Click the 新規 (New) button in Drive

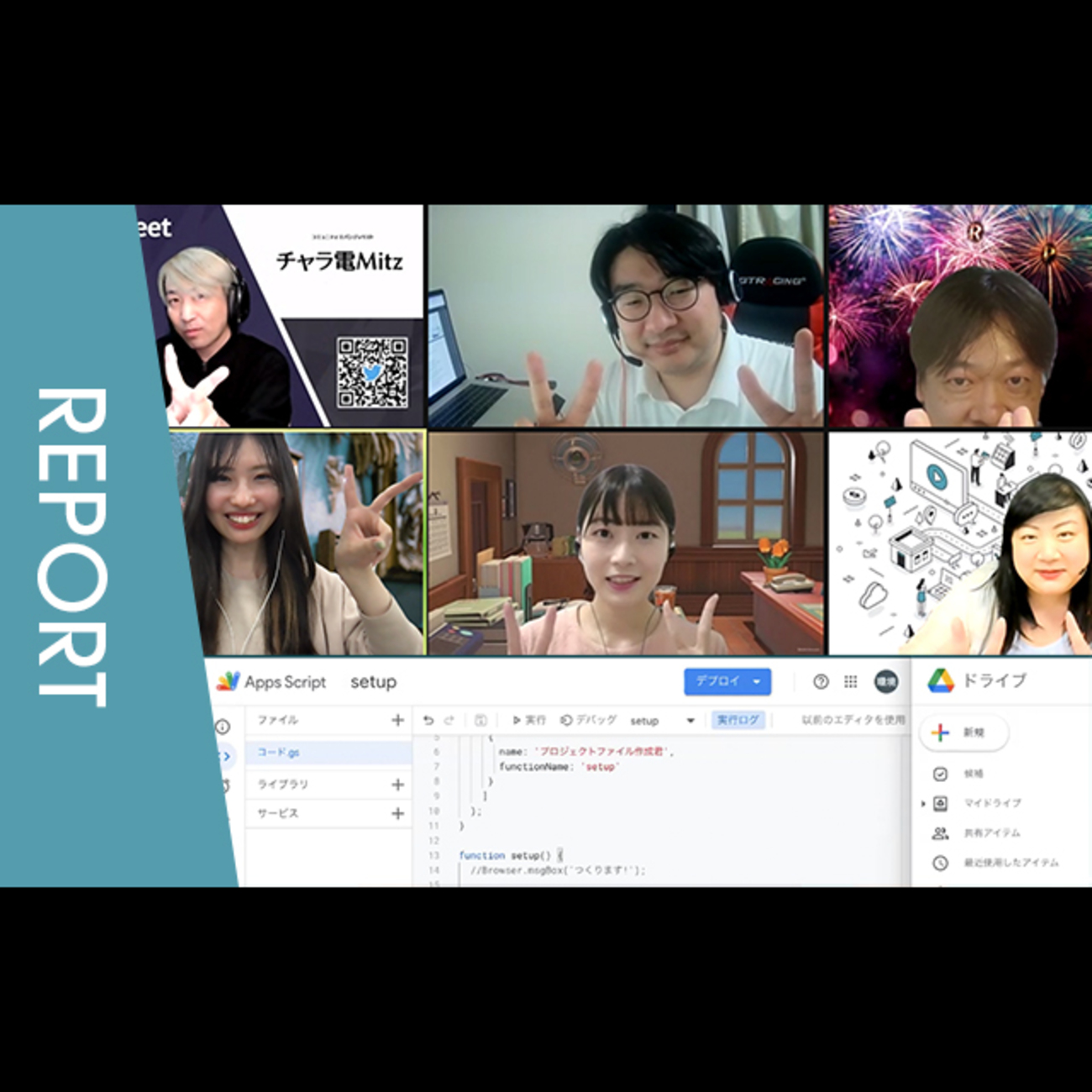coord(964,732)
